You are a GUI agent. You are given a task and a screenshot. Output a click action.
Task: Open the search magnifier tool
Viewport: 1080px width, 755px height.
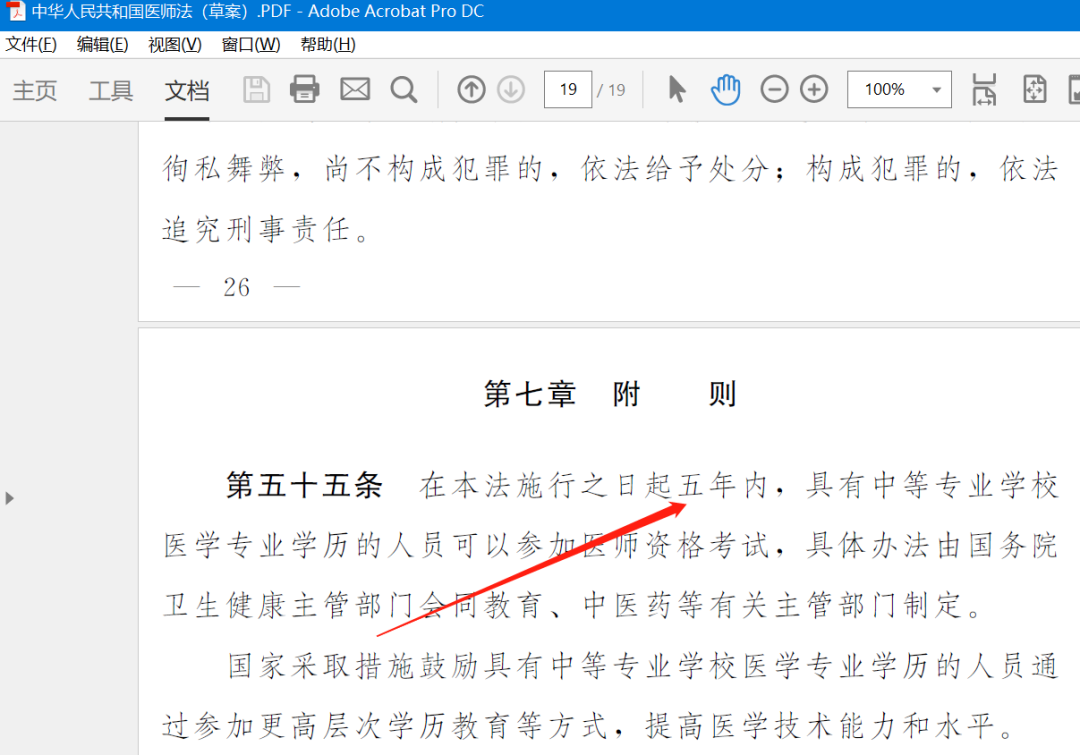(x=404, y=90)
